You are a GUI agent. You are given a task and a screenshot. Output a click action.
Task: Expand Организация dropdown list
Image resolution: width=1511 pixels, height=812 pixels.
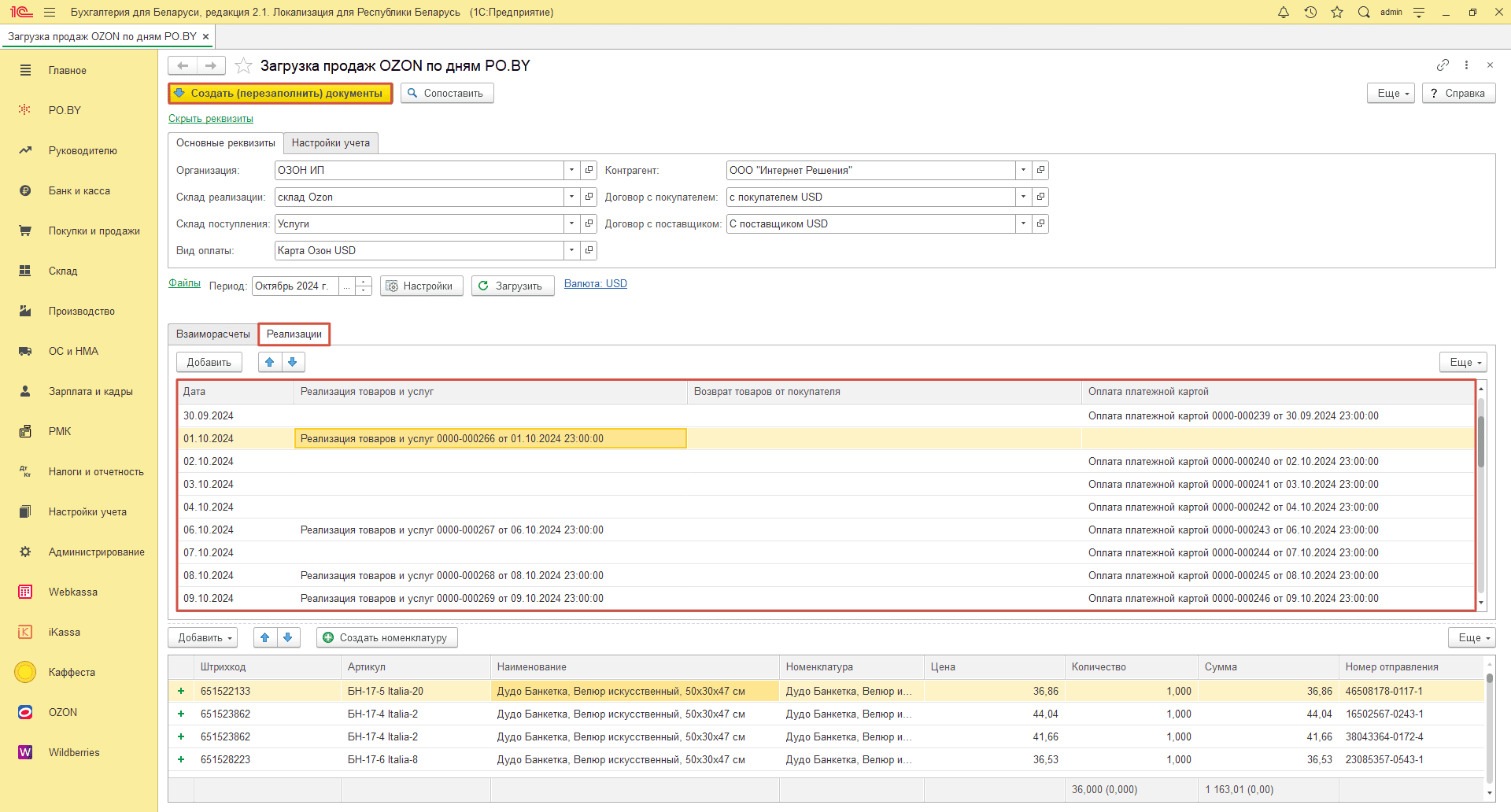[572, 170]
